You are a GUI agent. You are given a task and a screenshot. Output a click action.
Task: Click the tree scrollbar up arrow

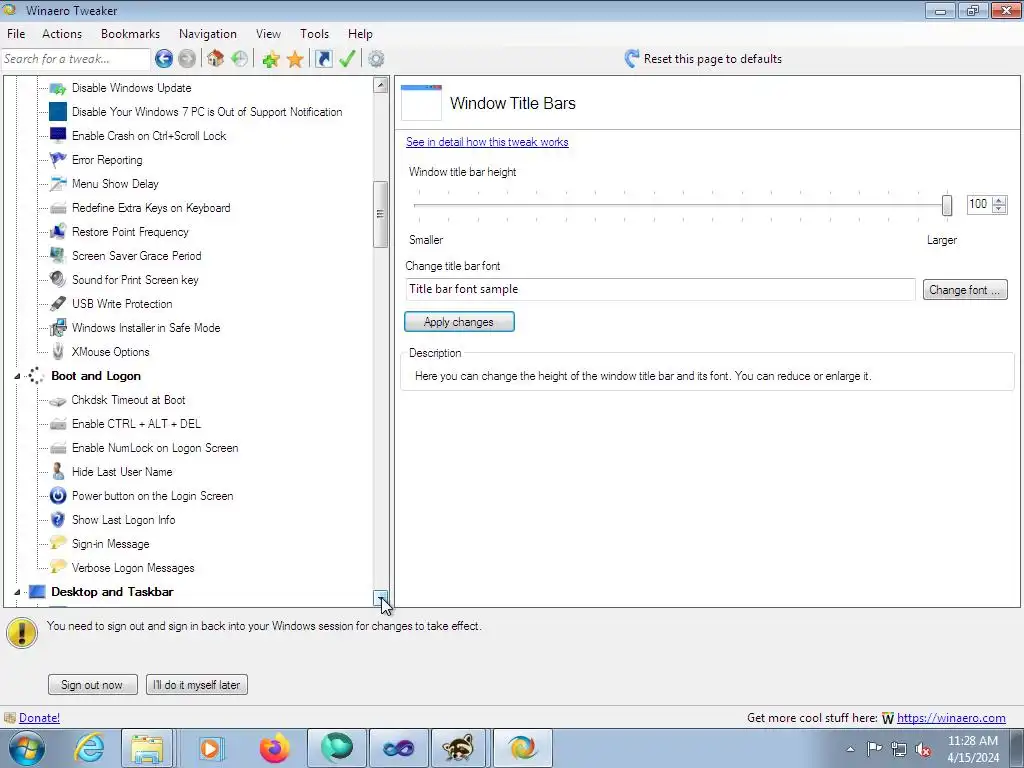381,85
